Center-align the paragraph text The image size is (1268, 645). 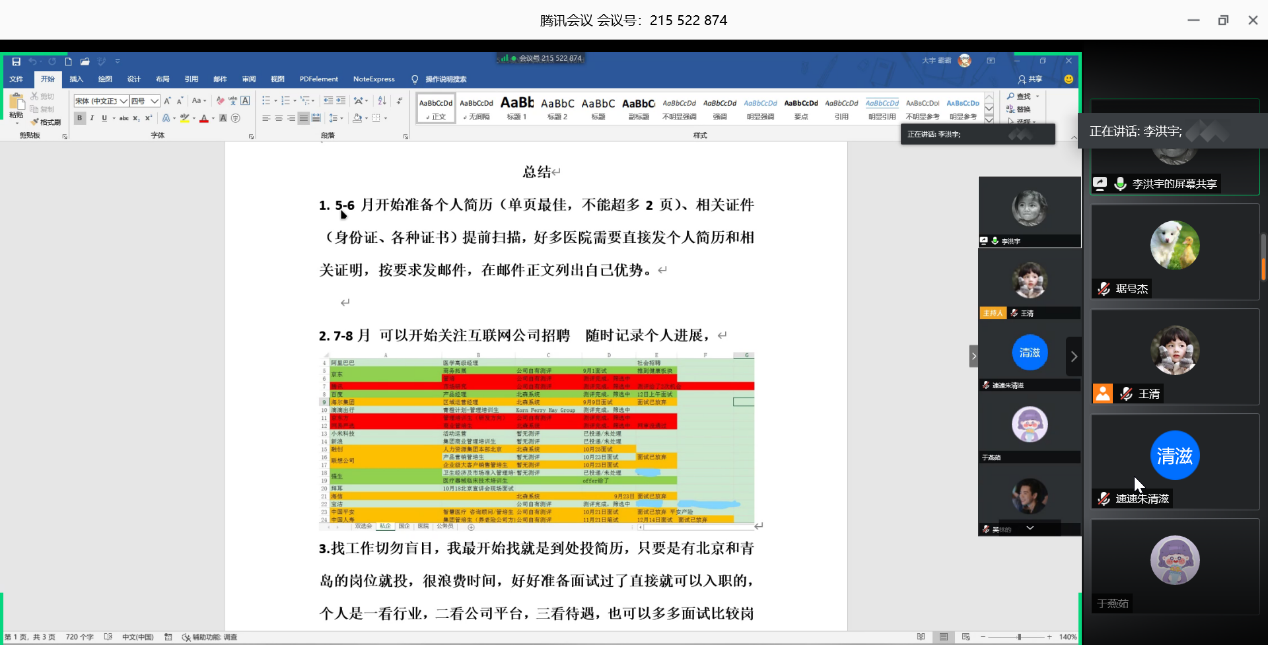pyautogui.click(x=278, y=118)
